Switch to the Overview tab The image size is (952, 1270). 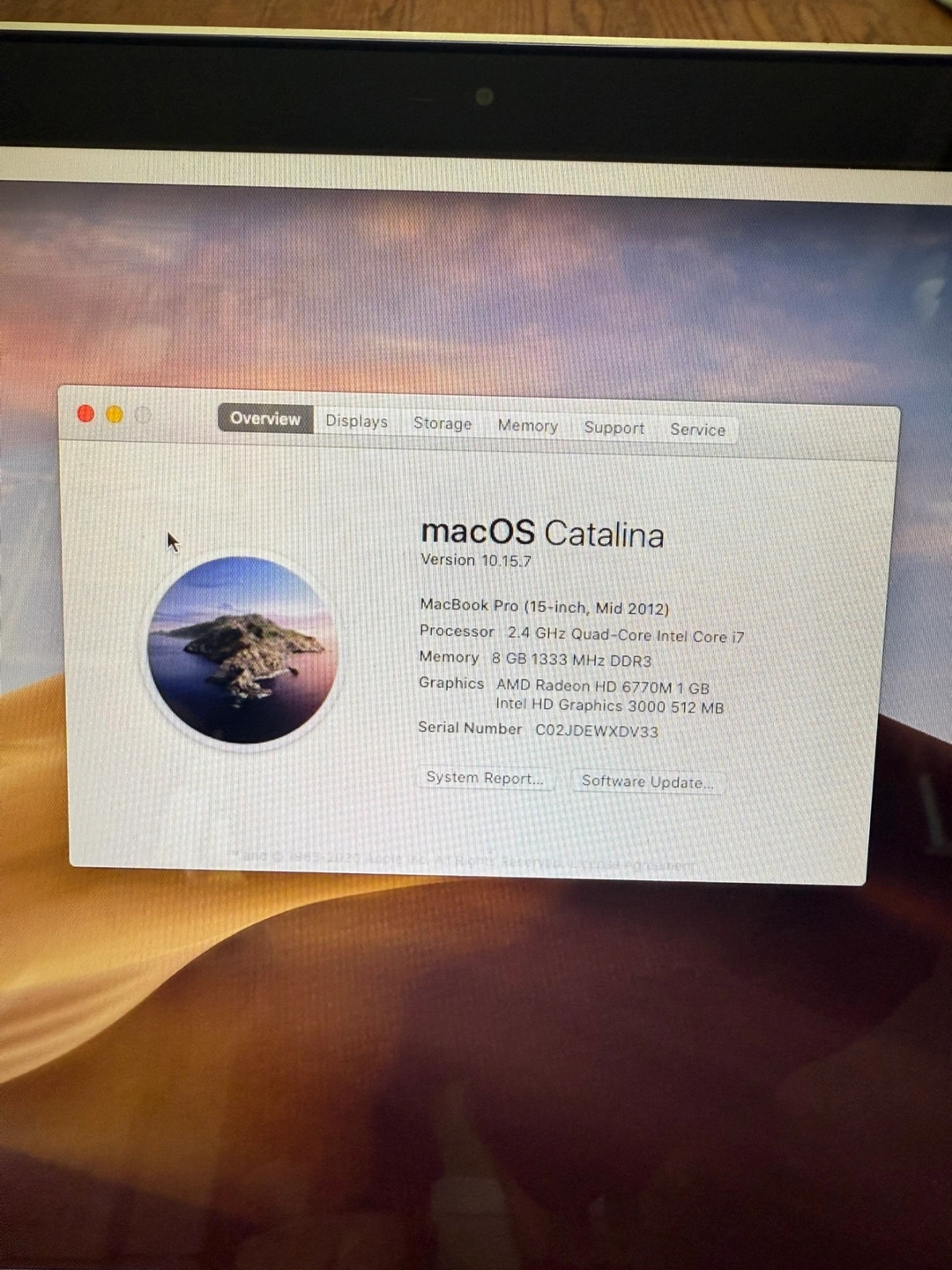click(x=265, y=419)
